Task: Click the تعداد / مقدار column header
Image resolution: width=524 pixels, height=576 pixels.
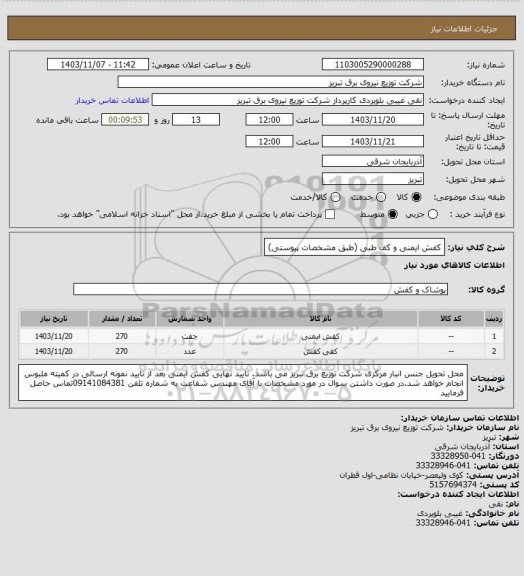Action: 122,318
